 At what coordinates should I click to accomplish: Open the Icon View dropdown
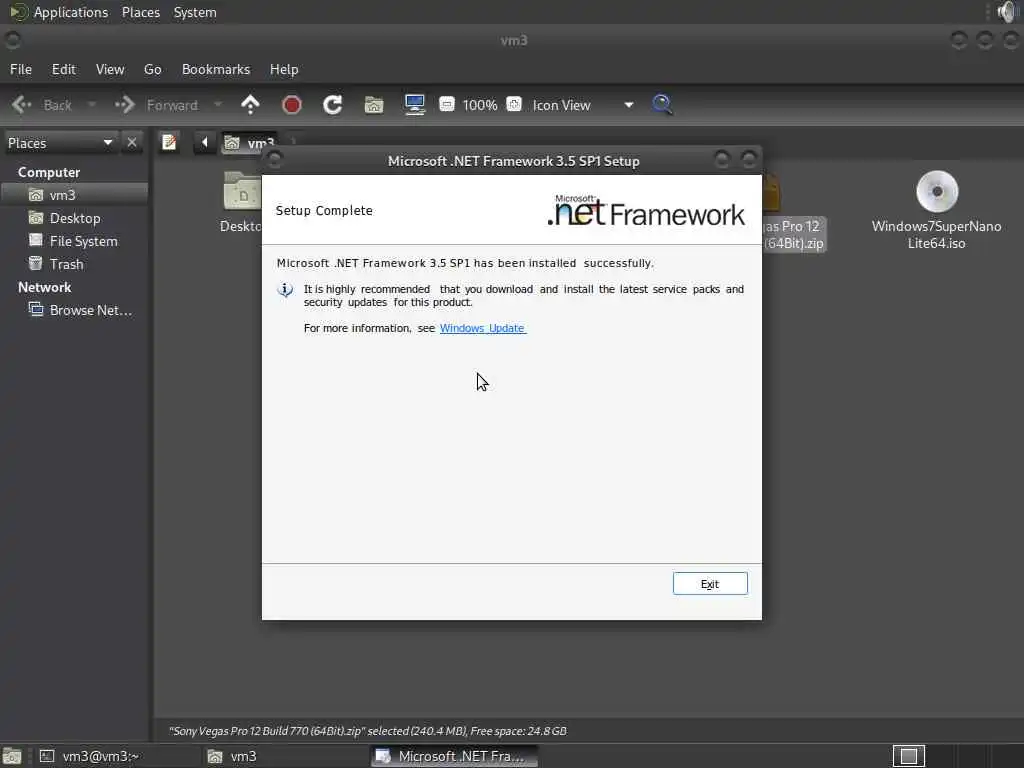583,105
